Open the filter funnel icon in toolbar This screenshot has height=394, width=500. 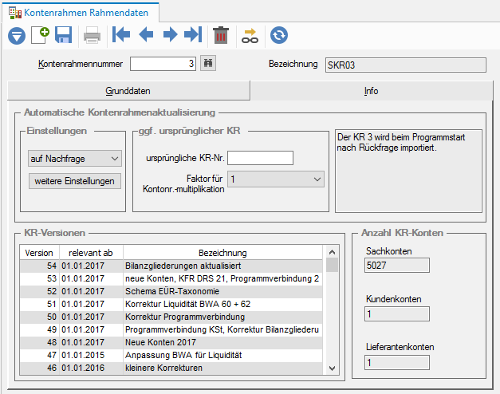(x=17, y=35)
